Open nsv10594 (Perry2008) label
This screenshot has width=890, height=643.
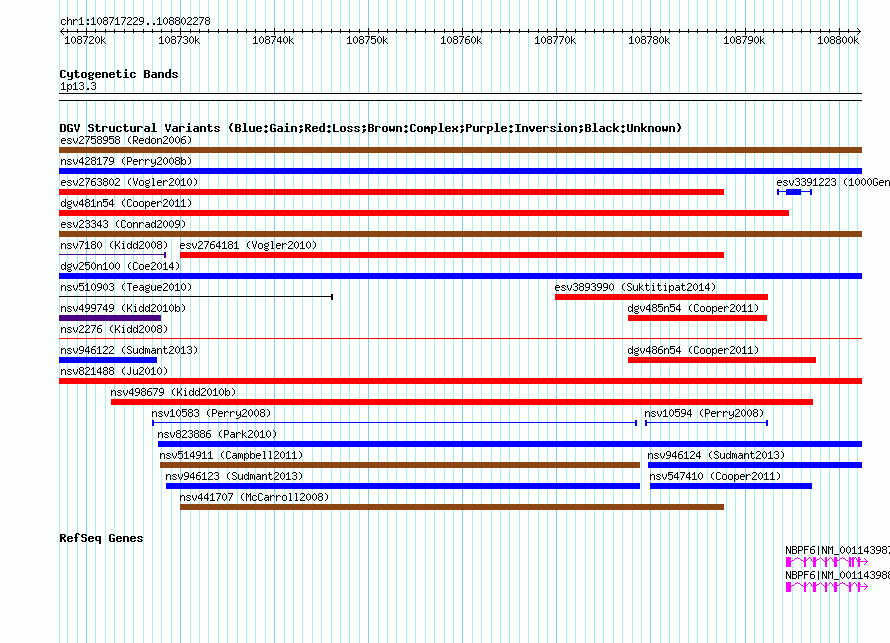704,413
